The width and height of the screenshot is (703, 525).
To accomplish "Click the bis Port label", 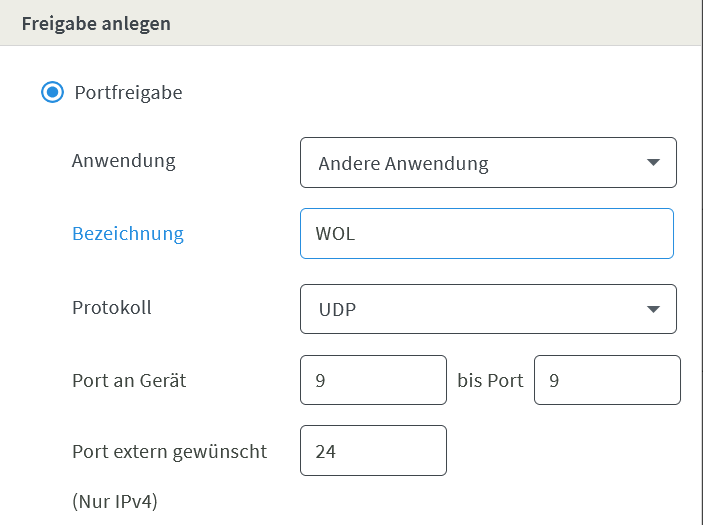I will [x=490, y=380].
